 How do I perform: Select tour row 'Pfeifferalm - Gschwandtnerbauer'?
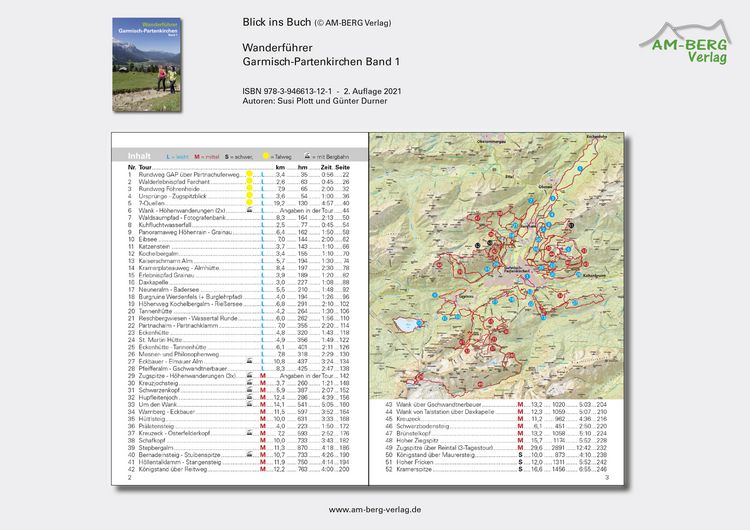pos(239,368)
